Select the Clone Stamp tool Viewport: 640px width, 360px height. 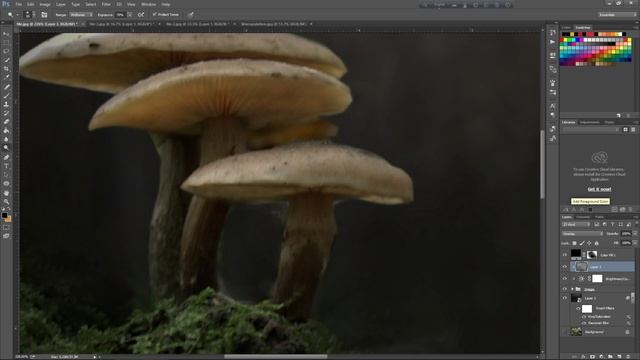[x=6, y=104]
